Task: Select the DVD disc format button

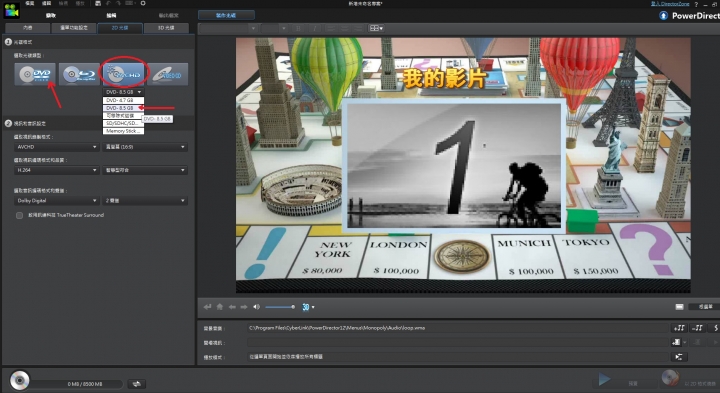Action: (35, 74)
